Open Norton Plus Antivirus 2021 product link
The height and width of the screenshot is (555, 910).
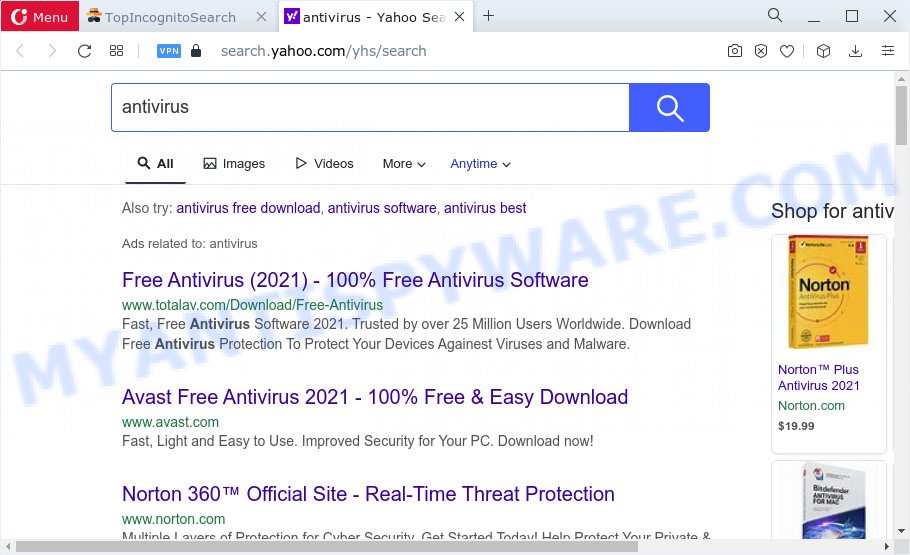[x=819, y=377]
